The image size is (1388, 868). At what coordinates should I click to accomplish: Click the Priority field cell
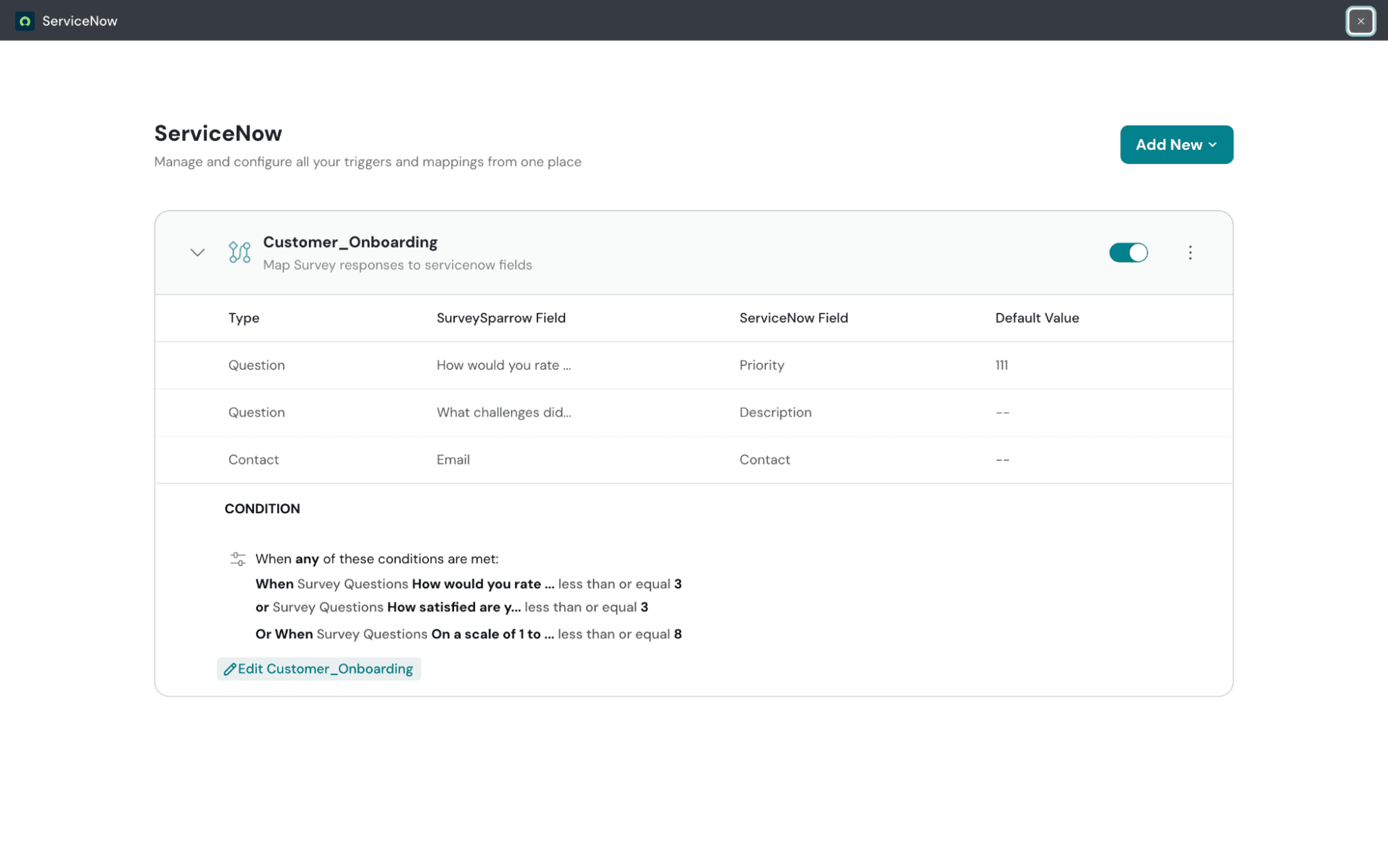762,365
